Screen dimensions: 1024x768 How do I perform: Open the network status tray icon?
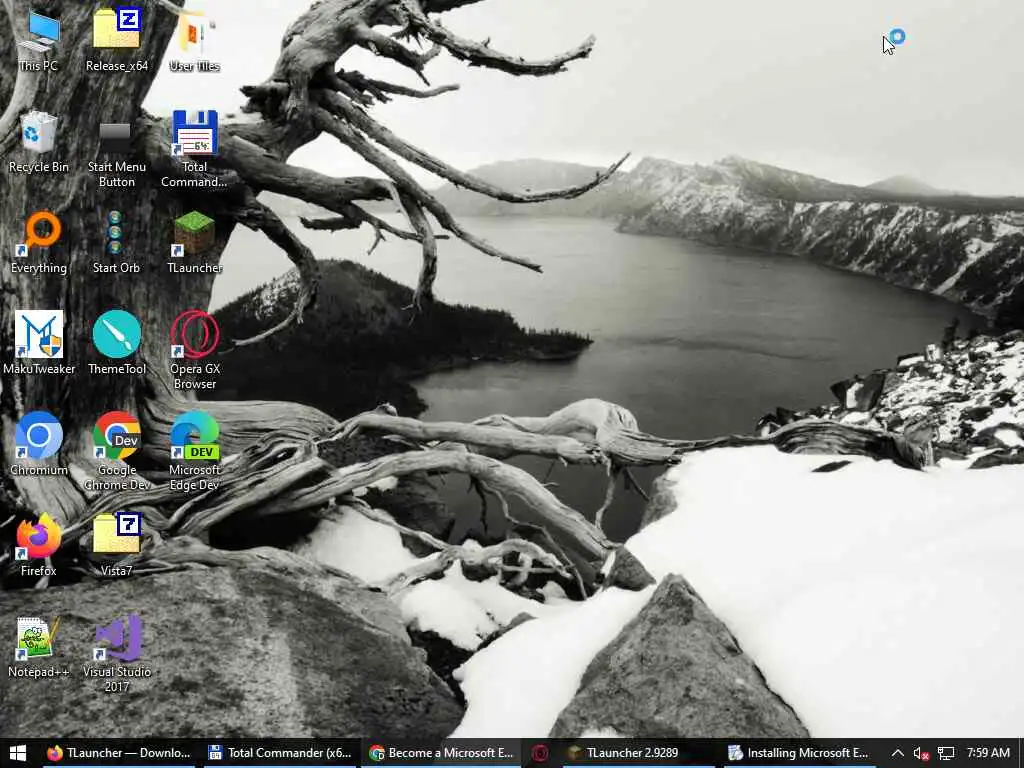tap(946, 753)
